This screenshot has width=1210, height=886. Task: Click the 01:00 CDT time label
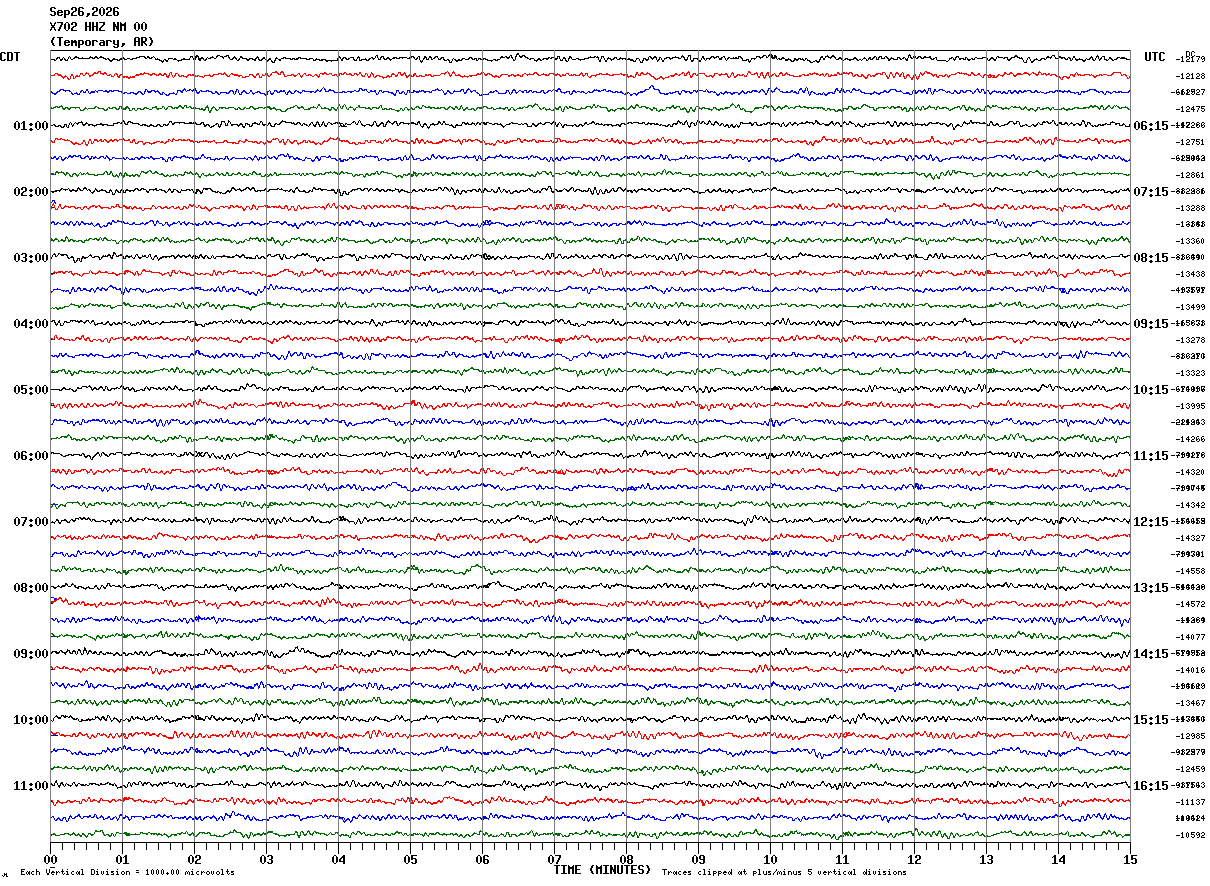click(x=31, y=126)
